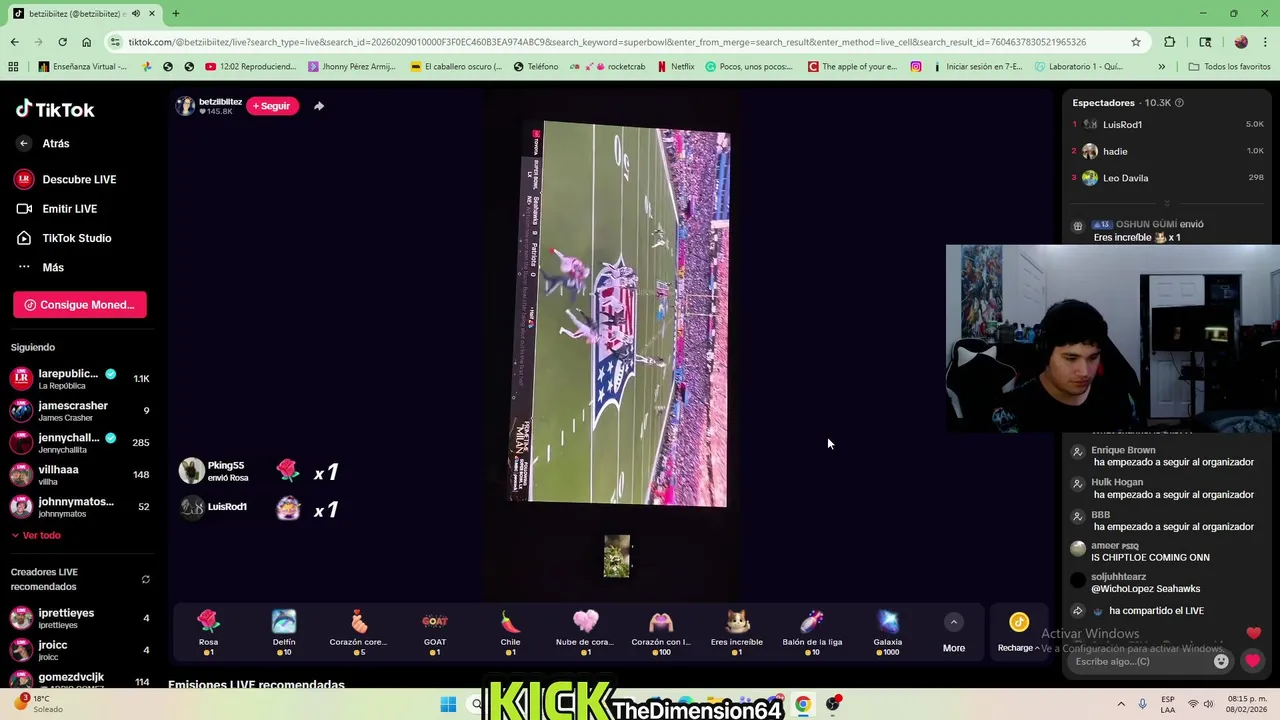Bookmark this page with star
This screenshot has height=720, width=1280.
[1136, 42]
